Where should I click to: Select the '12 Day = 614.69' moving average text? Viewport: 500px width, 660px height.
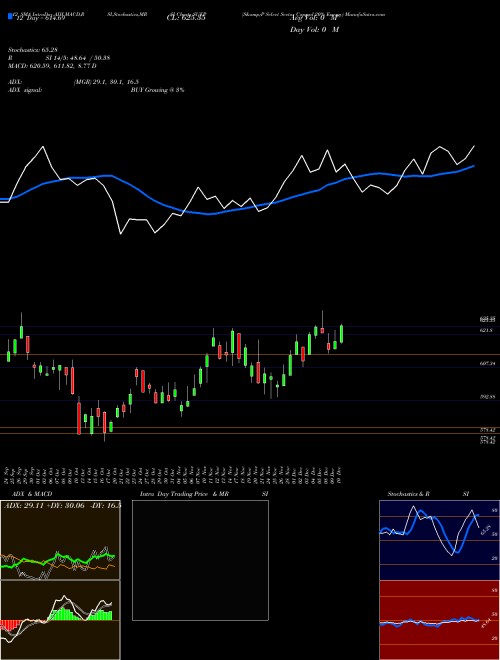click(40, 19)
